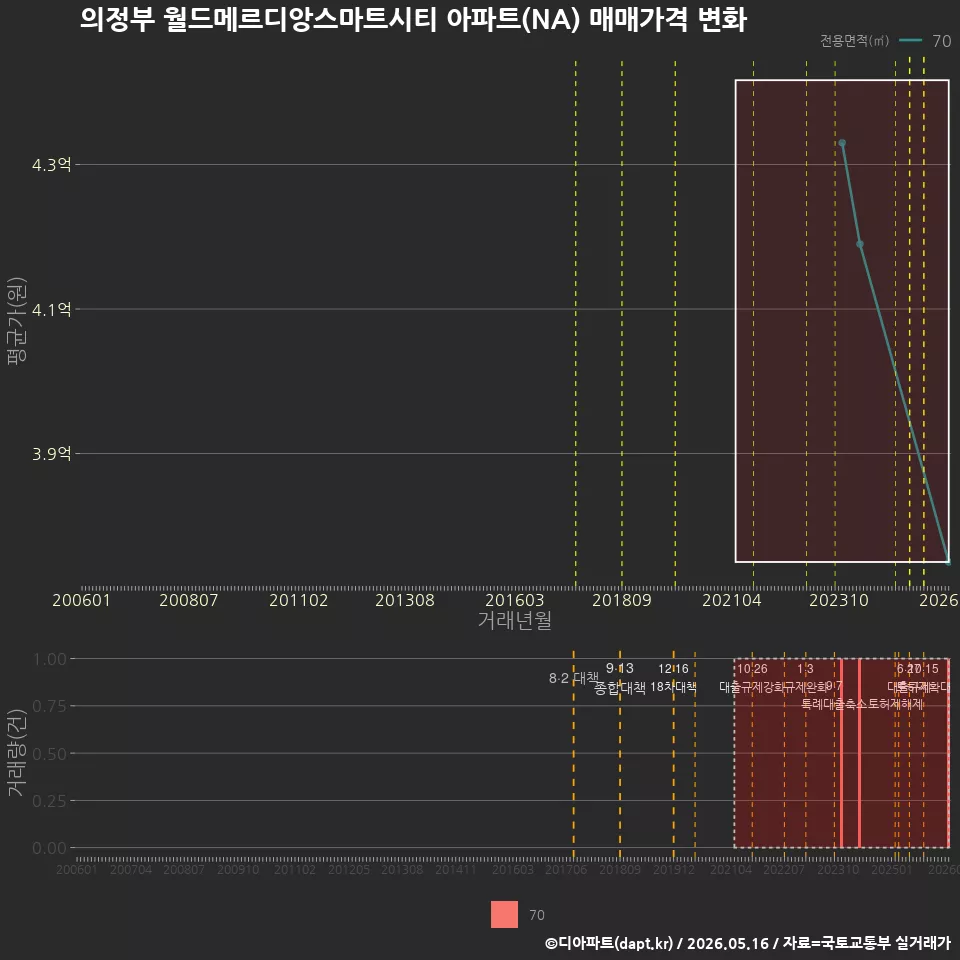
Task: Click the 4.3억 y-axis label
Action: [x=51, y=165]
